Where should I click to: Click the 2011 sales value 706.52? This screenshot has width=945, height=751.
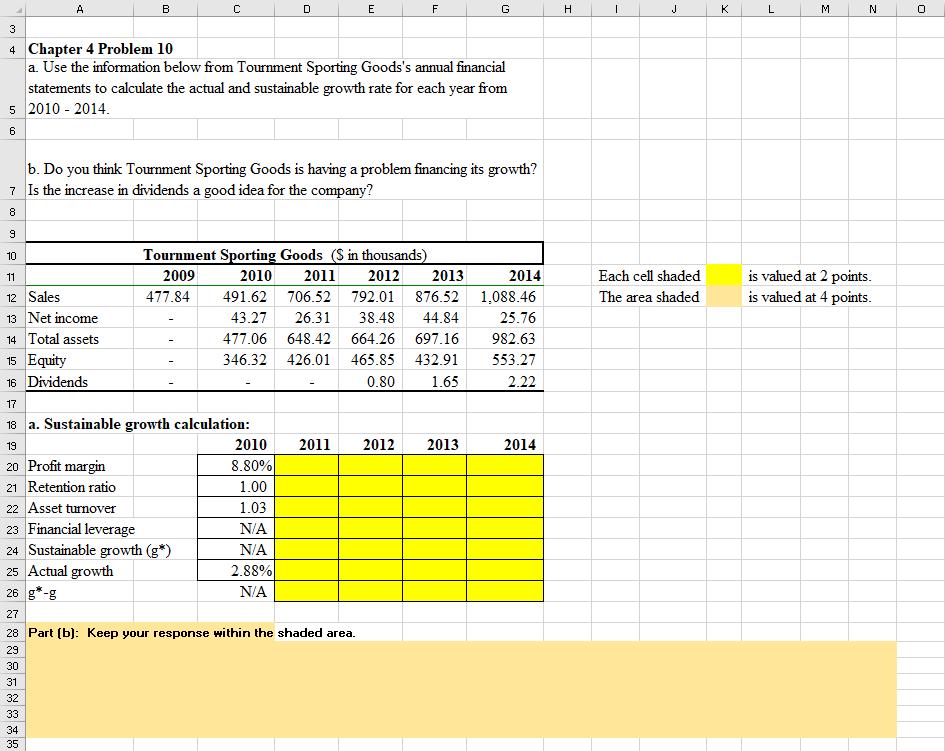click(309, 297)
